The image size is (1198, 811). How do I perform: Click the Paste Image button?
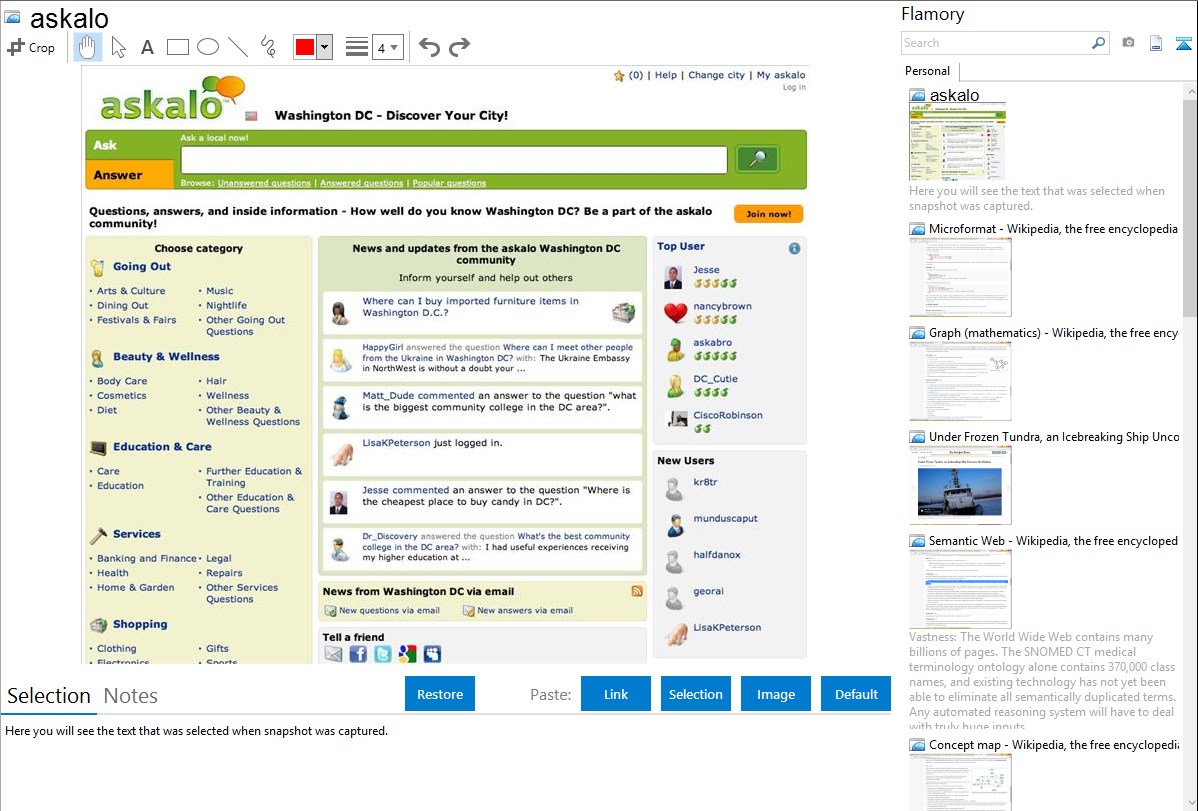pos(775,694)
